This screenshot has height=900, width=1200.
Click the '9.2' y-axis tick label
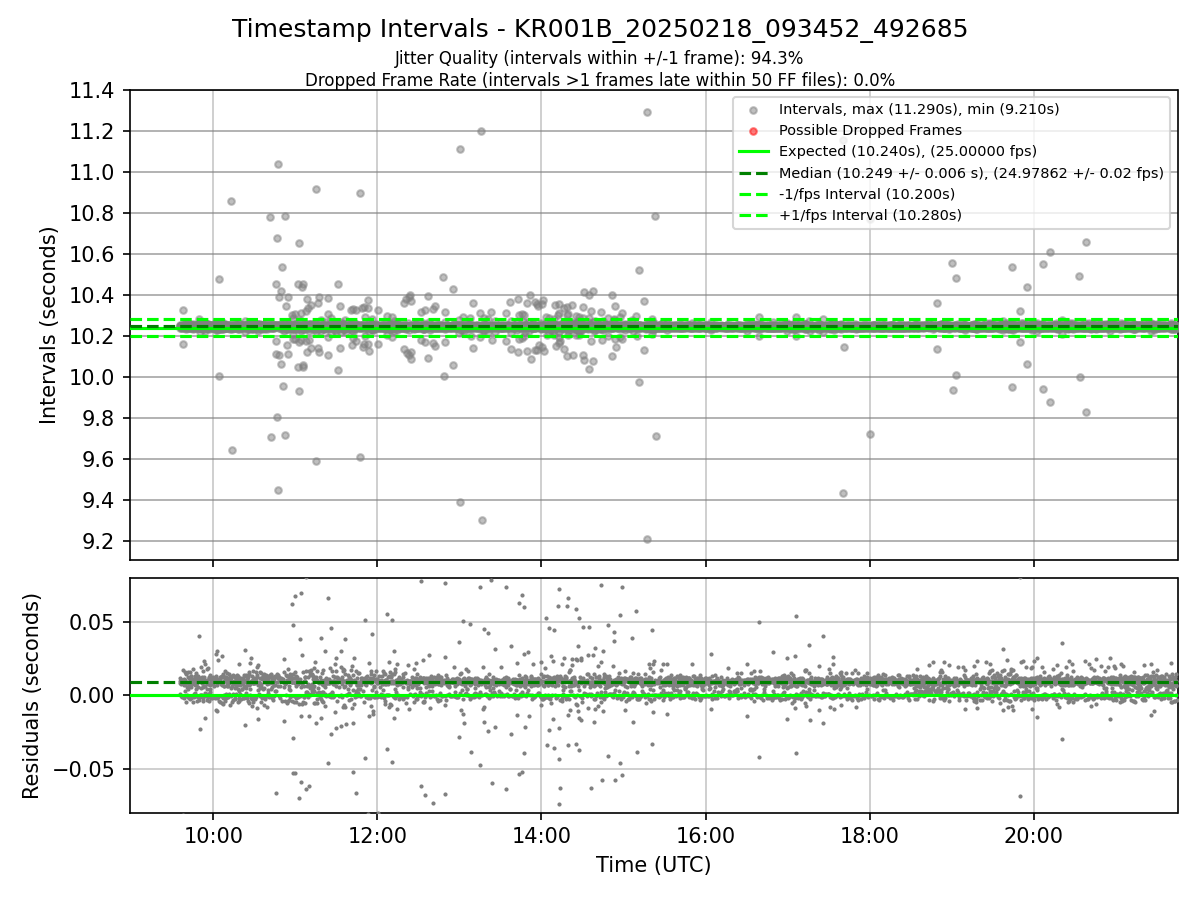pyautogui.click(x=100, y=542)
